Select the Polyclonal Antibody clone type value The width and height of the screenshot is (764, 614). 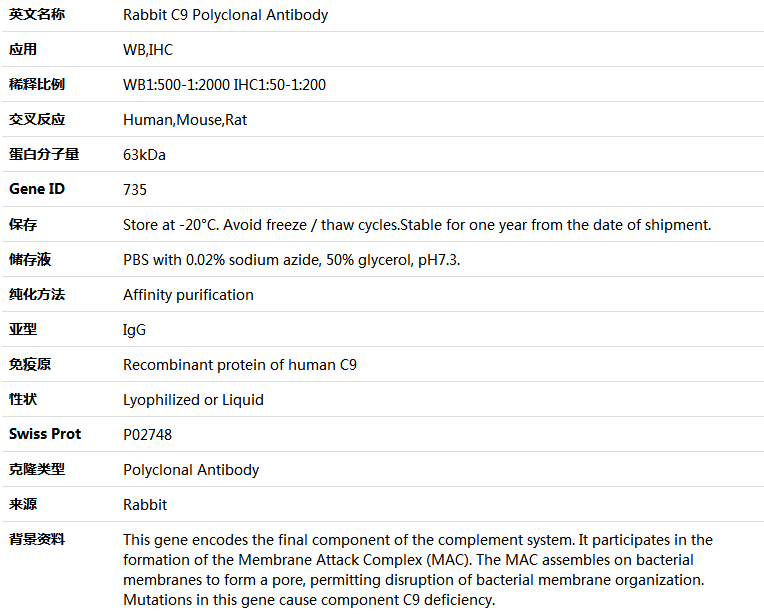[191, 470]
